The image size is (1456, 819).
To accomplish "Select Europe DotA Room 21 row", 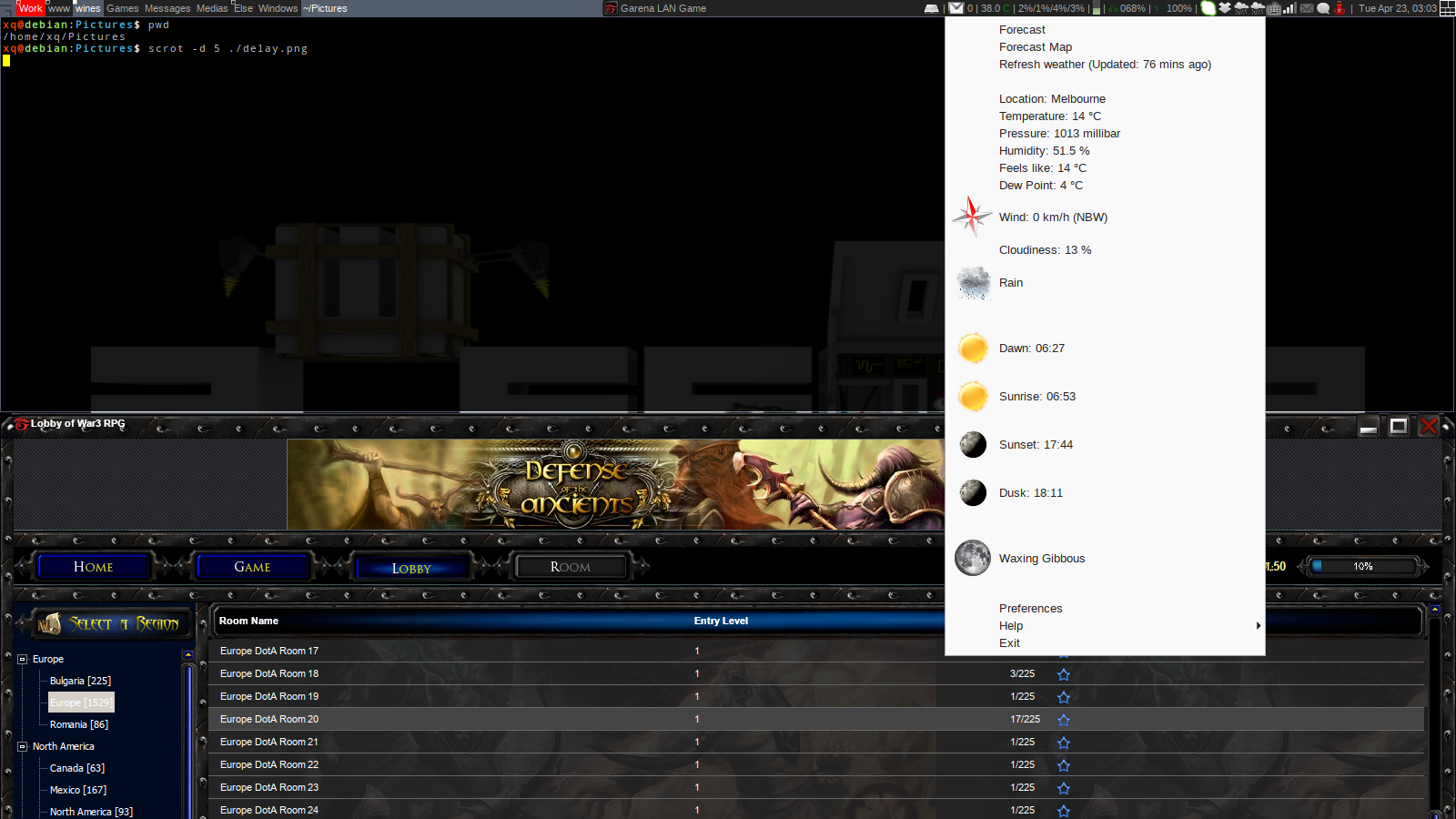I will click(816, 742).
